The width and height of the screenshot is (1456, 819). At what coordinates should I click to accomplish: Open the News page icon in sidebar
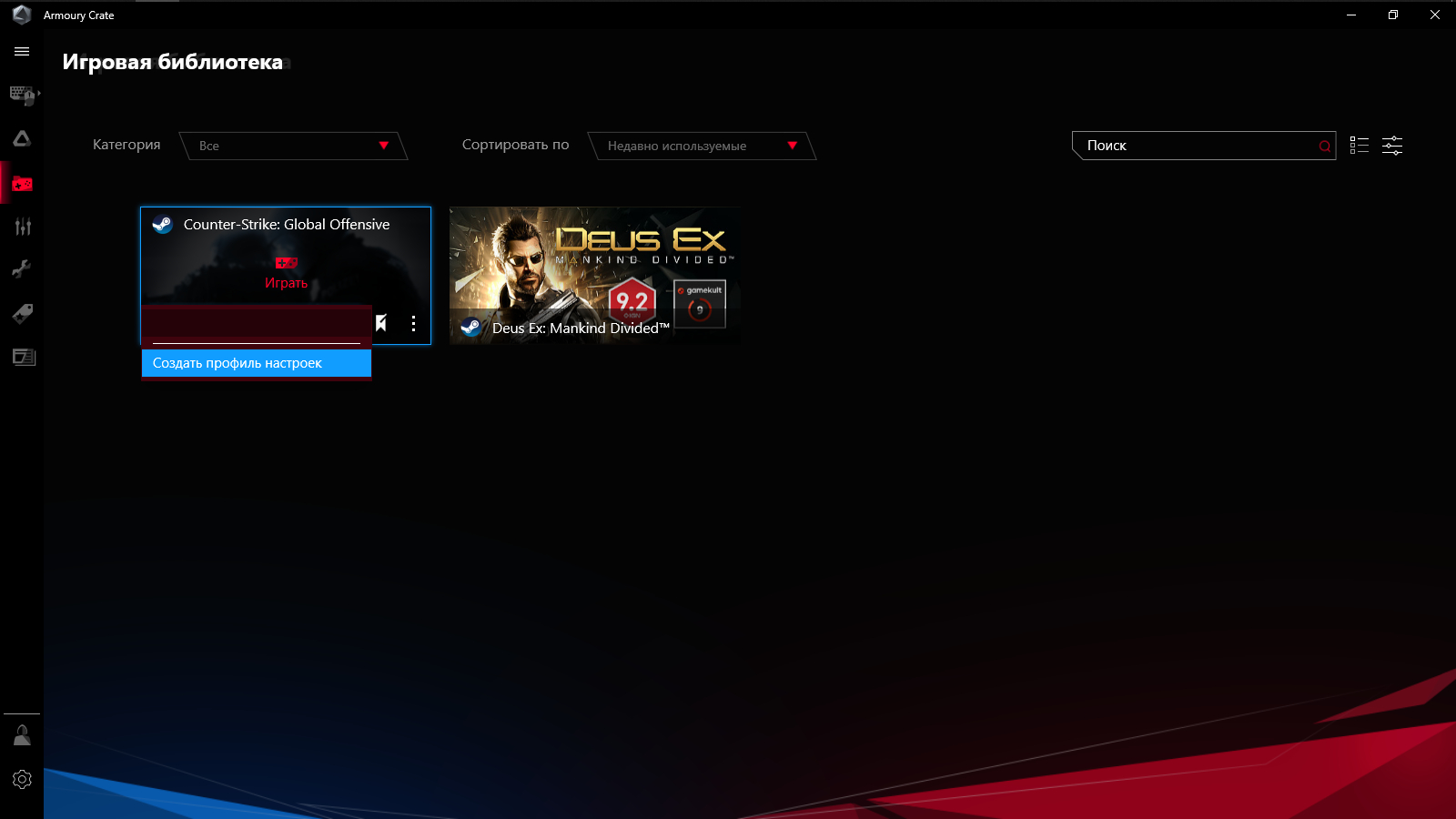coord(24,357)
